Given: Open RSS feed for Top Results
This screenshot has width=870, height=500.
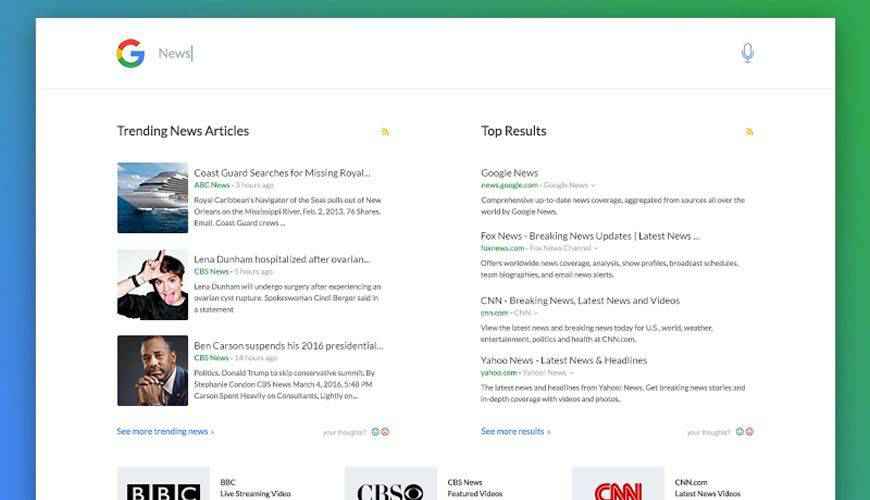Looking at the screenshot, I should (749, 132).
